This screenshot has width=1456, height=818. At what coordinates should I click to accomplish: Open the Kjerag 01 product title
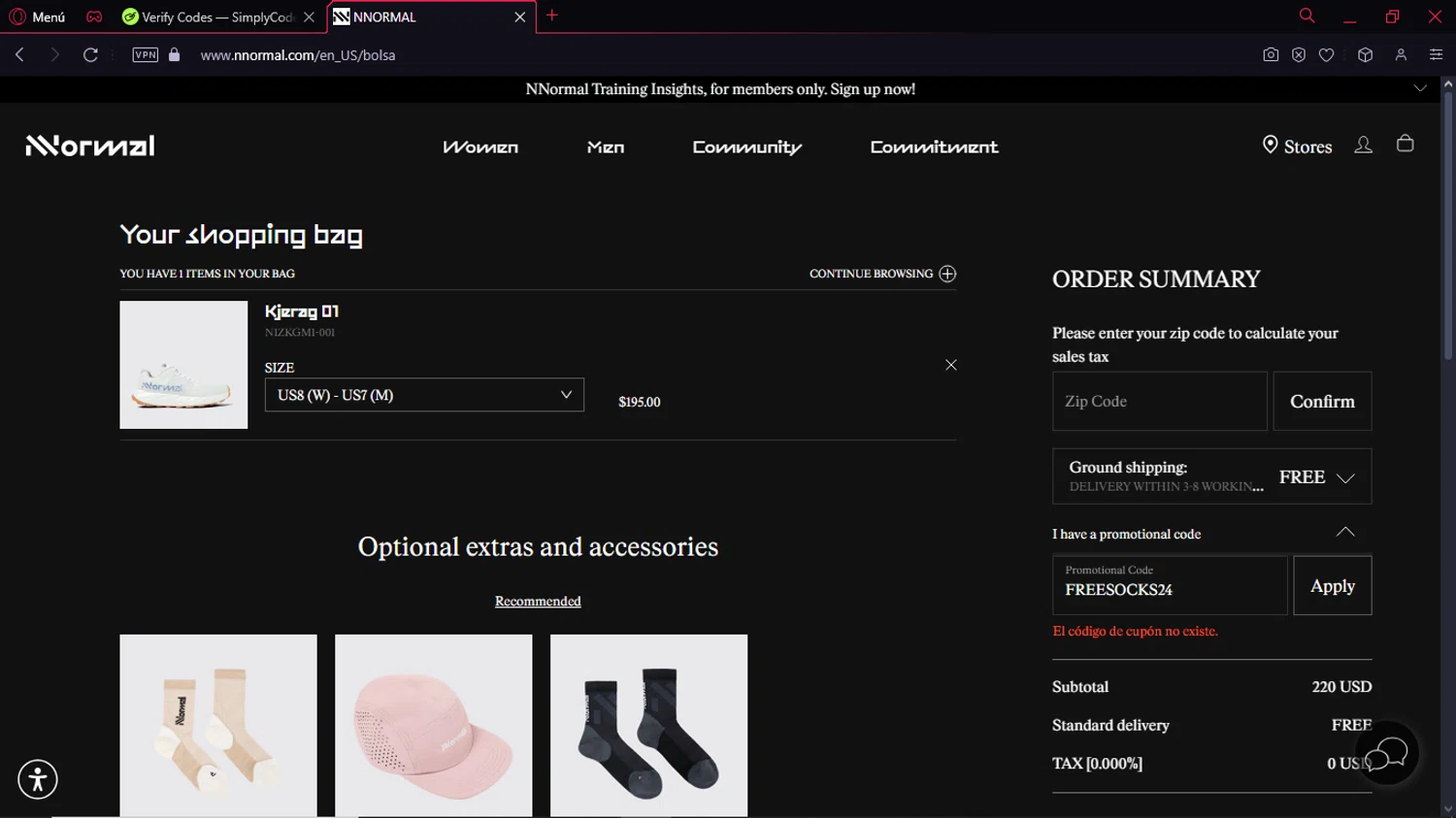[302, 311]
